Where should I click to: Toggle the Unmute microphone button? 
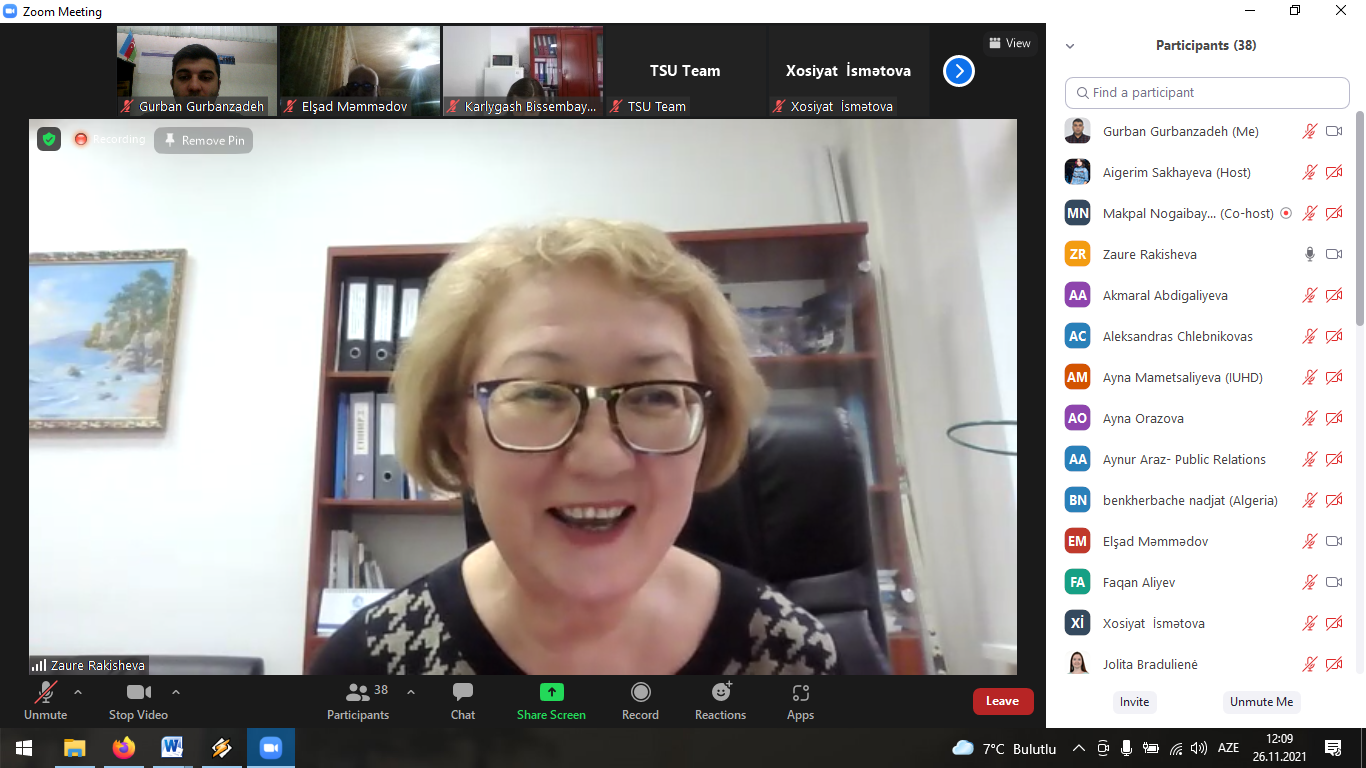45,692
